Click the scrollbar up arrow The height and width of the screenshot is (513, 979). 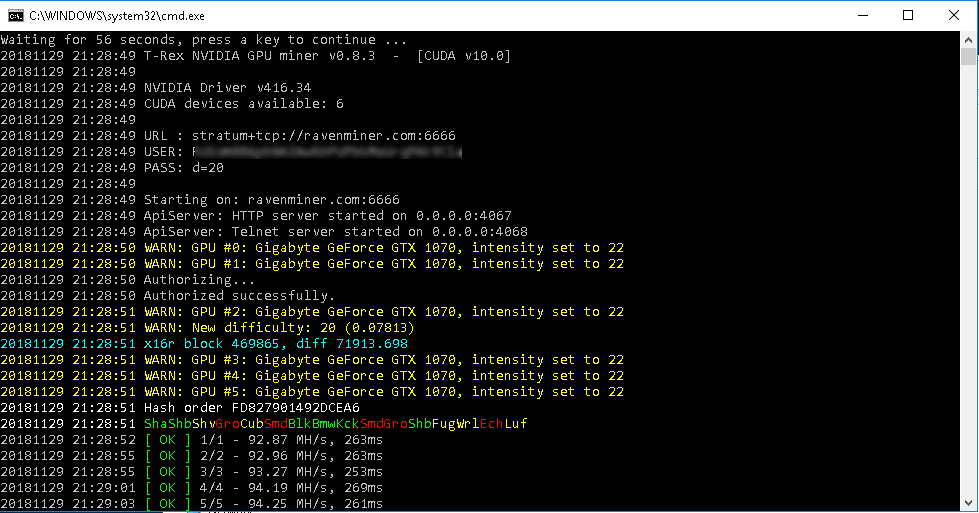point(968,40)
